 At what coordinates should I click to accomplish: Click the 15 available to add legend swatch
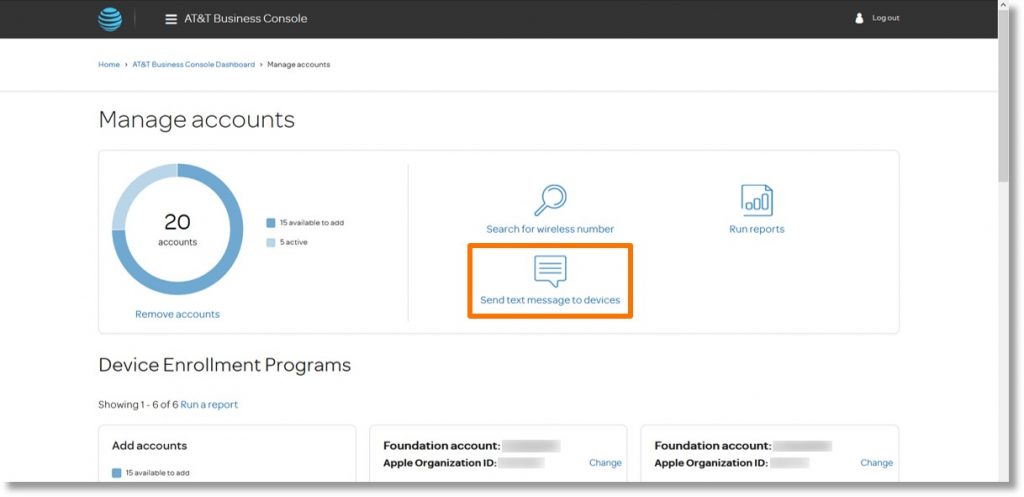[271, 223]
